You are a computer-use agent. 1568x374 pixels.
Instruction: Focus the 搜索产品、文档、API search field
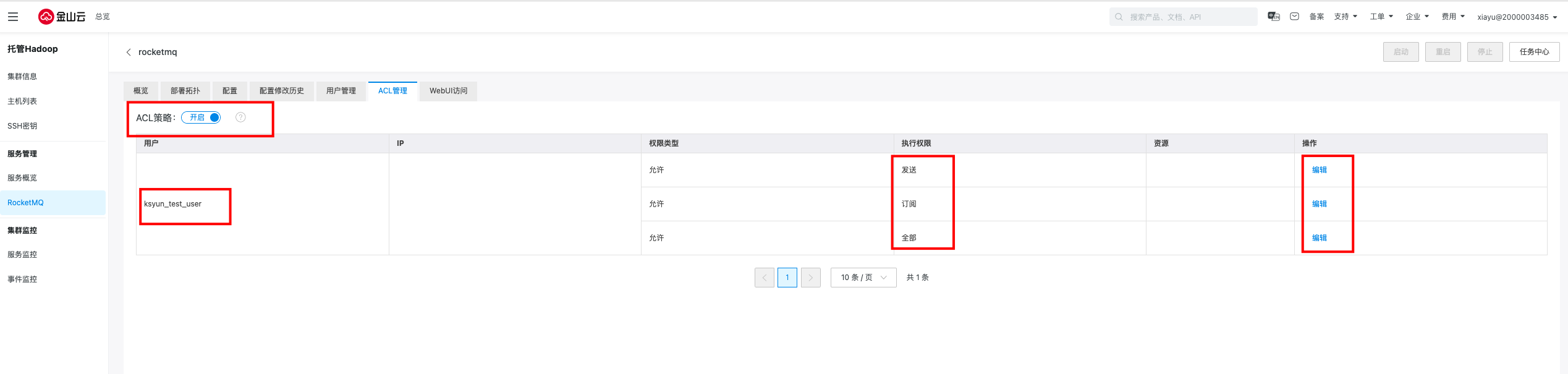click(x=1183, y=17)
